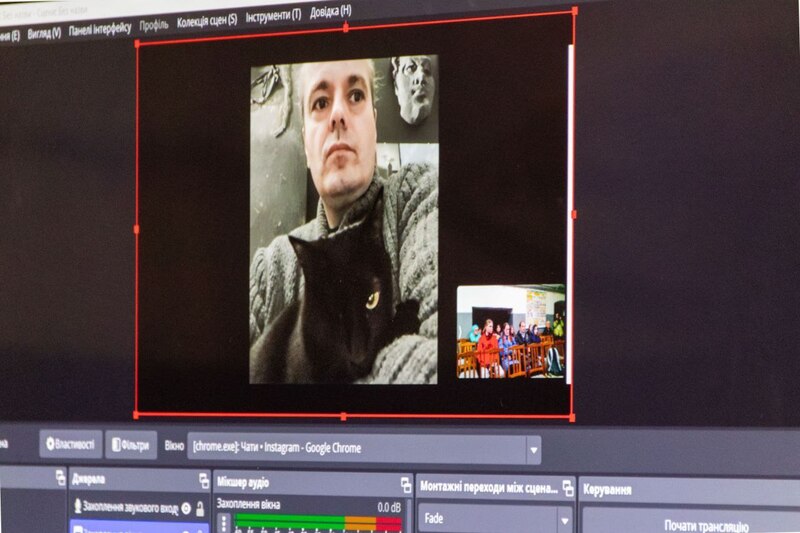Click microphone icon of Захоплення звукового входу
This screenshot has height=533, width=800.
pyautogui.click(x=78, y=506)
